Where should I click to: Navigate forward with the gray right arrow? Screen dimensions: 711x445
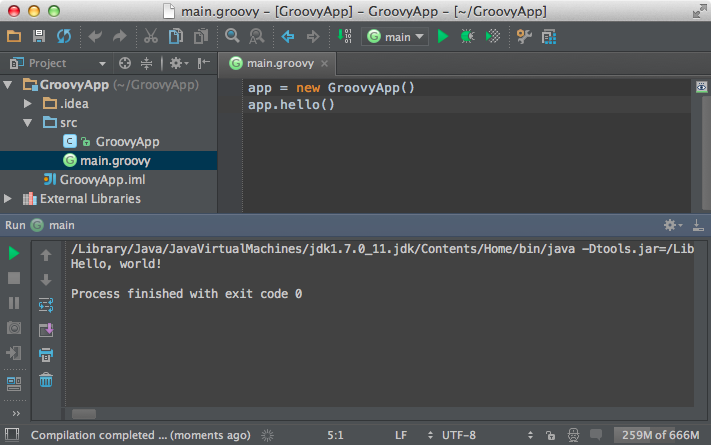pos(313,36)
